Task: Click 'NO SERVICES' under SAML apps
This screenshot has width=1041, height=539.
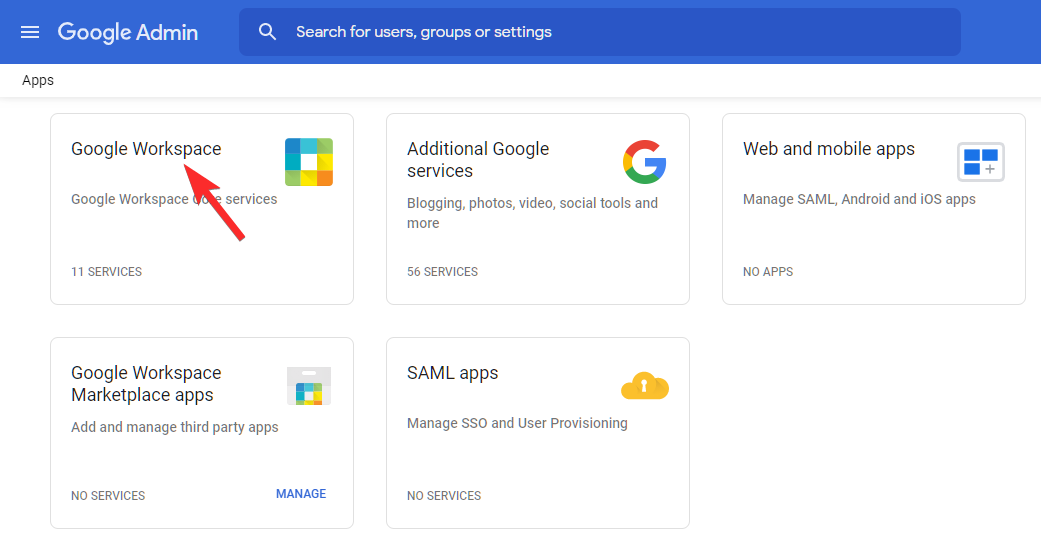Action: click(444, 496)
